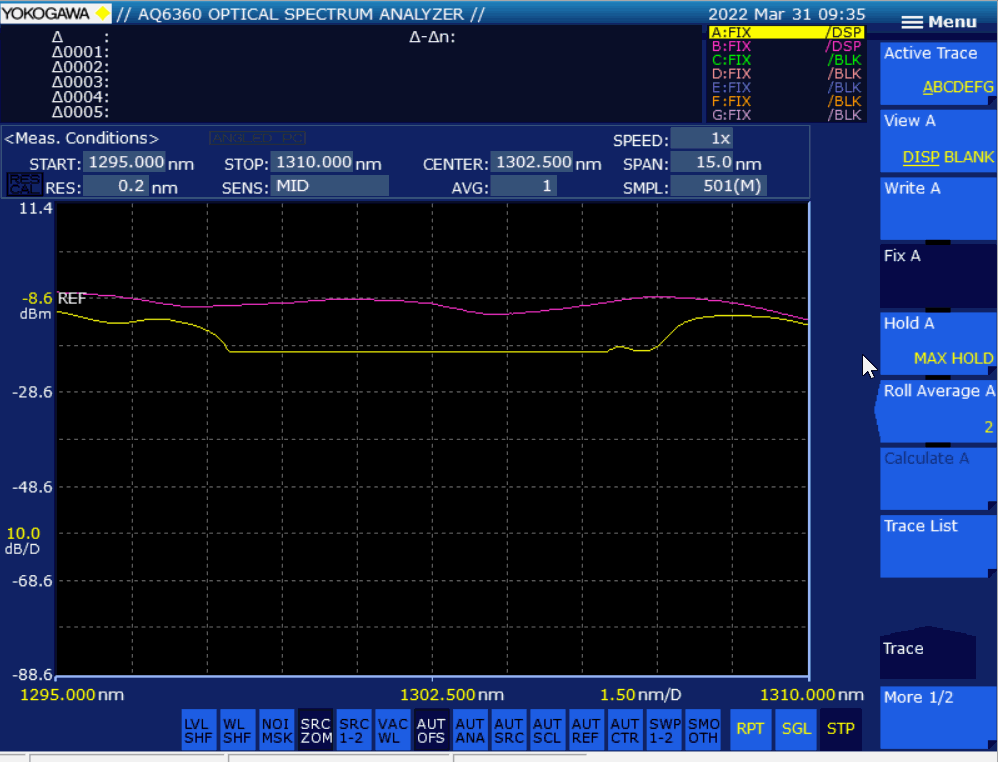Click the YOKOGAWA logo
The height and width of the screenshot is (762, 998).
click(55, 13)
